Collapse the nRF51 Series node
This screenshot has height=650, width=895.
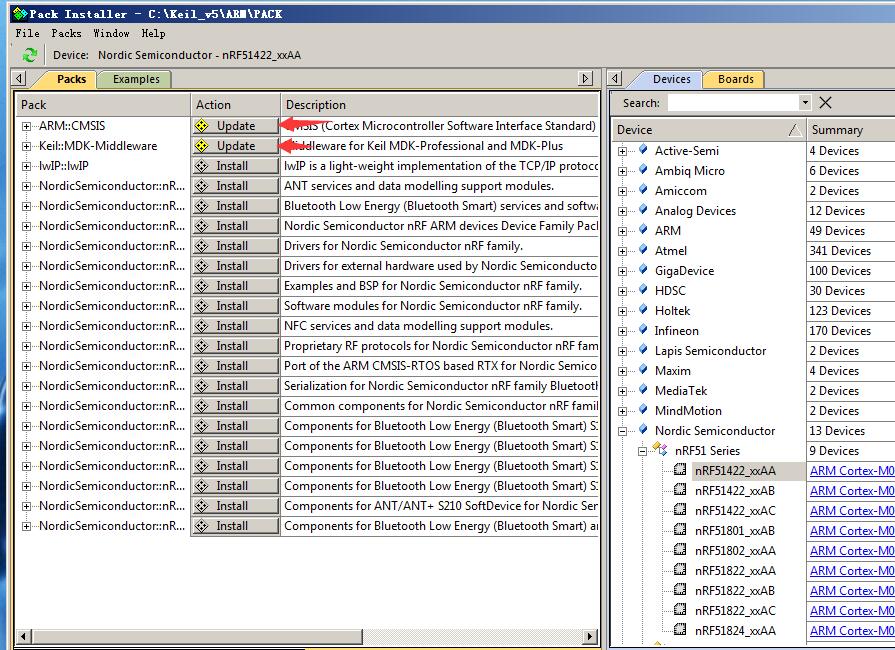coord(642,451)
